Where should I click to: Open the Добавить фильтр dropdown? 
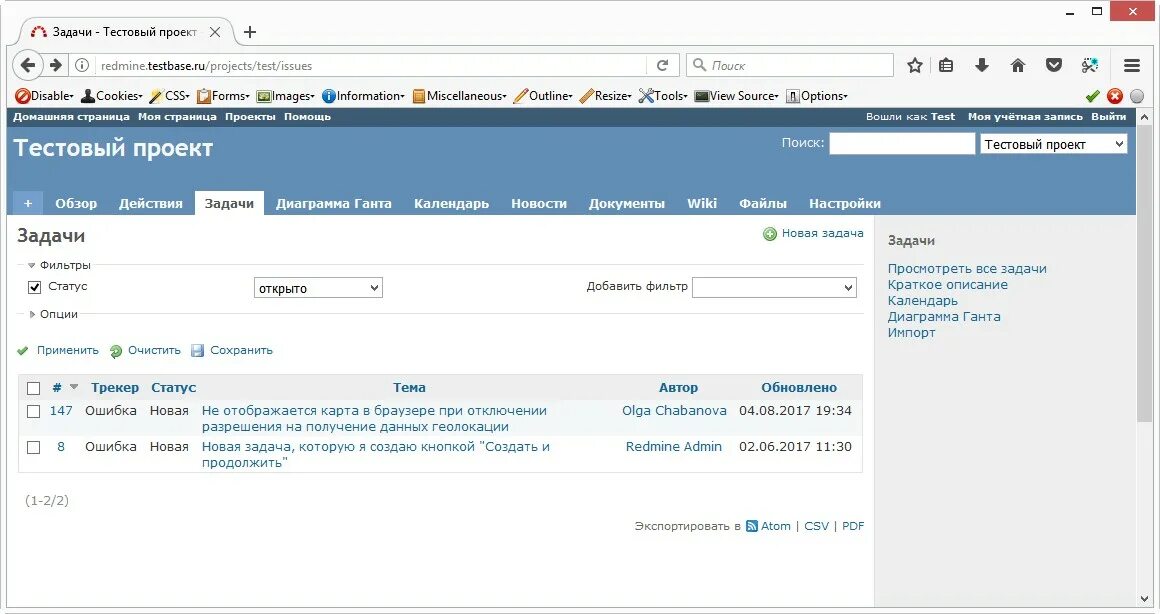tap(774, 287)
